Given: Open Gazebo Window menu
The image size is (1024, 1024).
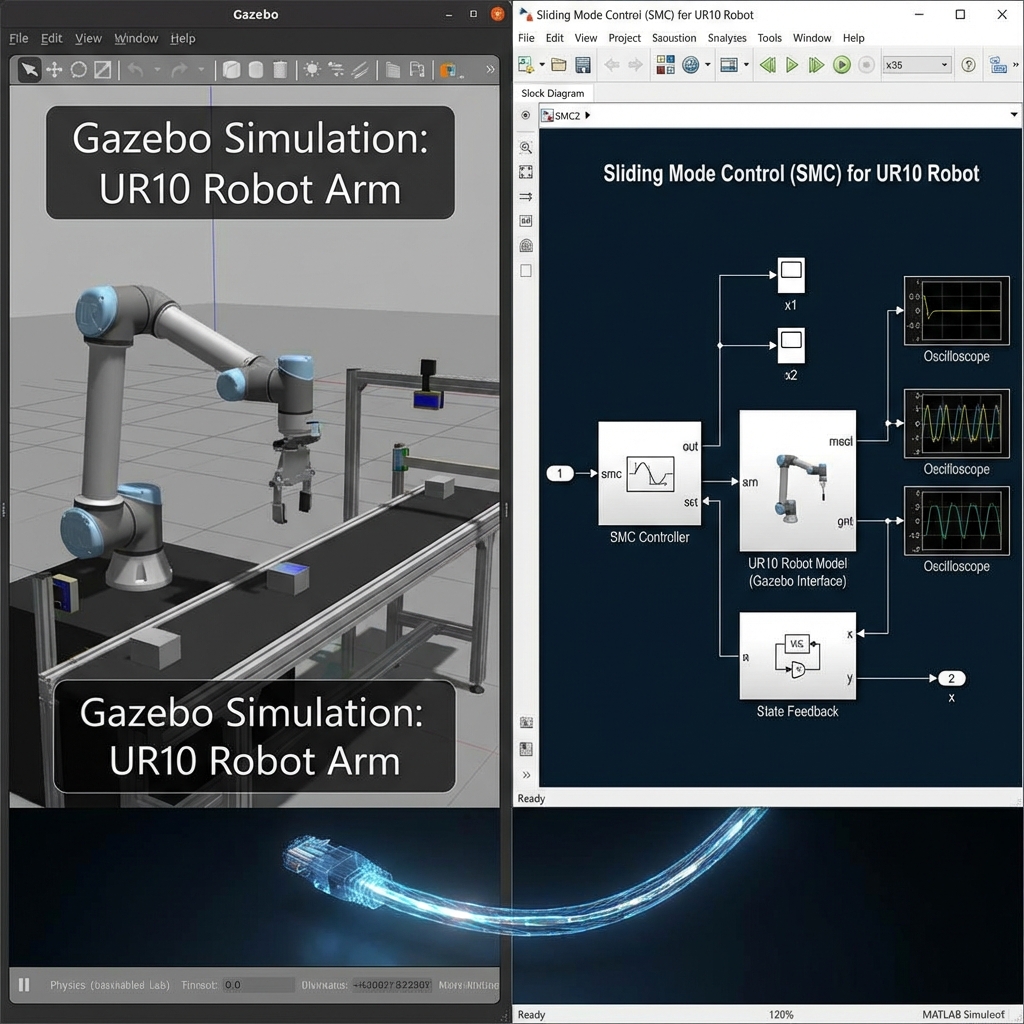Looking at the screenshot, I should (x=136, y=39).
